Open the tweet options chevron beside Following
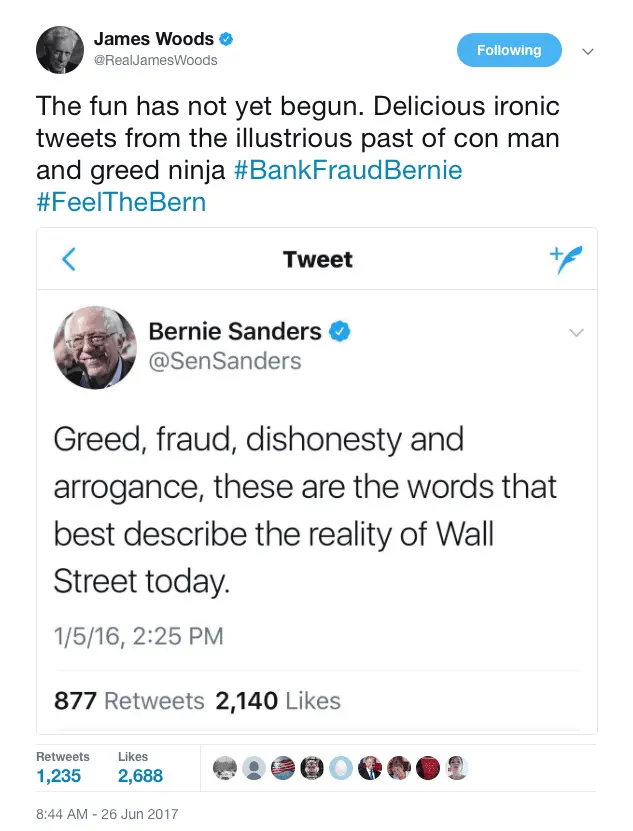The image size is (633, 831). click(x=588, y=51)
